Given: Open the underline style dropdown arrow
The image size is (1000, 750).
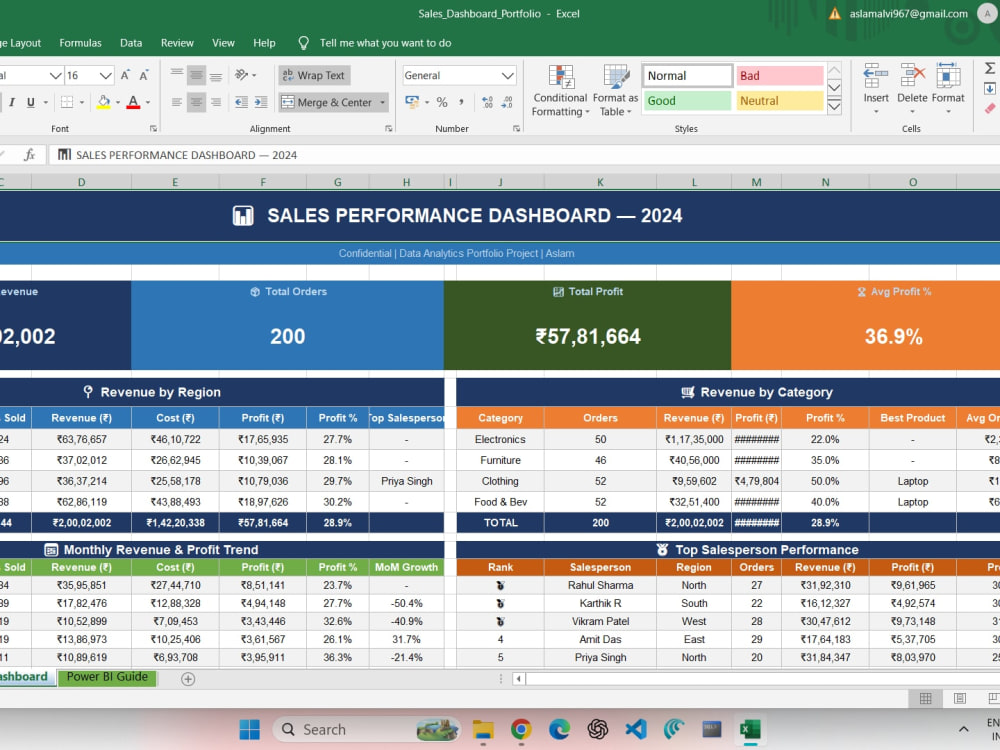Looking at the screenshot, I should tap(45, 102).
